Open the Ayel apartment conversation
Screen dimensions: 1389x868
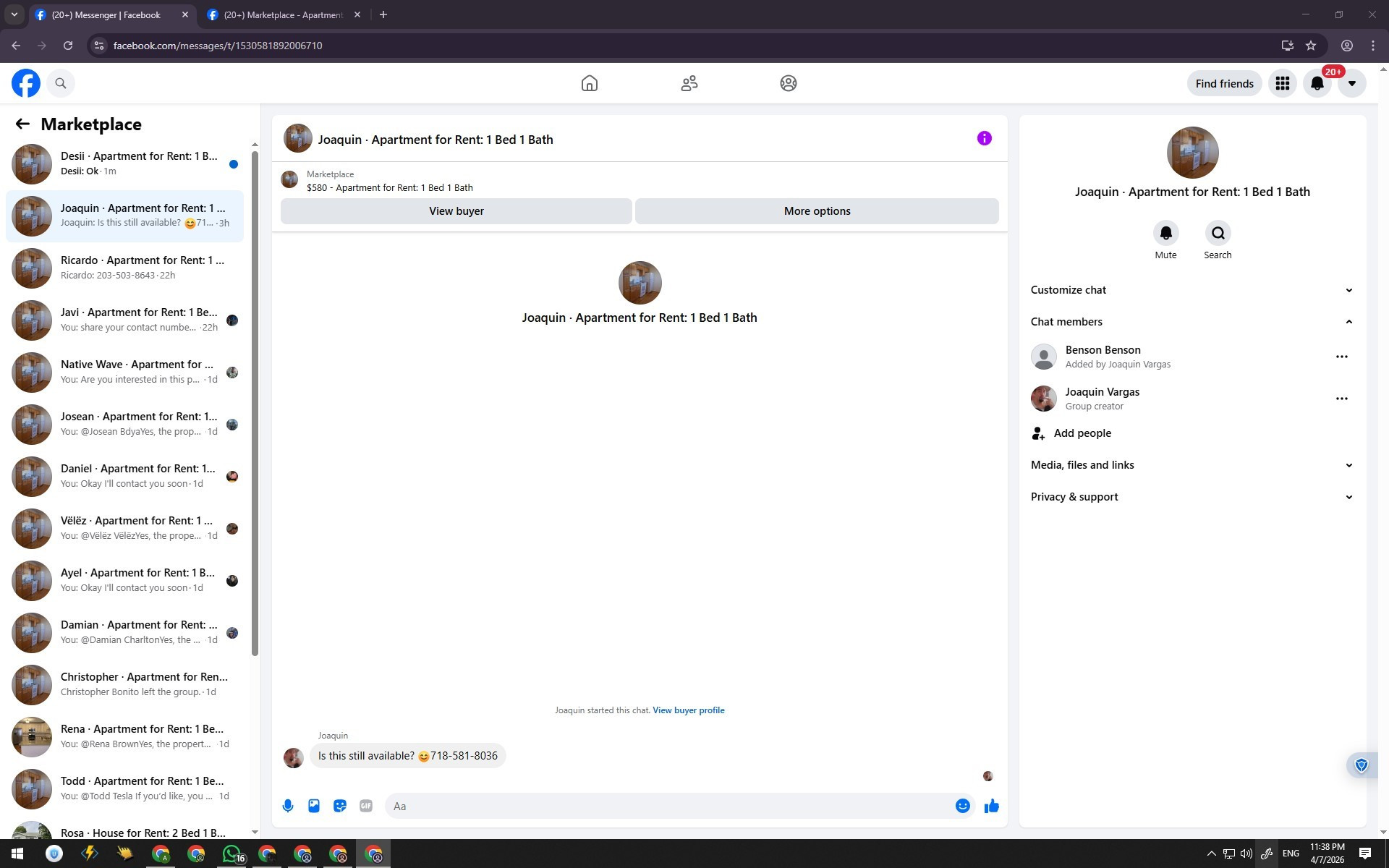(x=124, y=580)
